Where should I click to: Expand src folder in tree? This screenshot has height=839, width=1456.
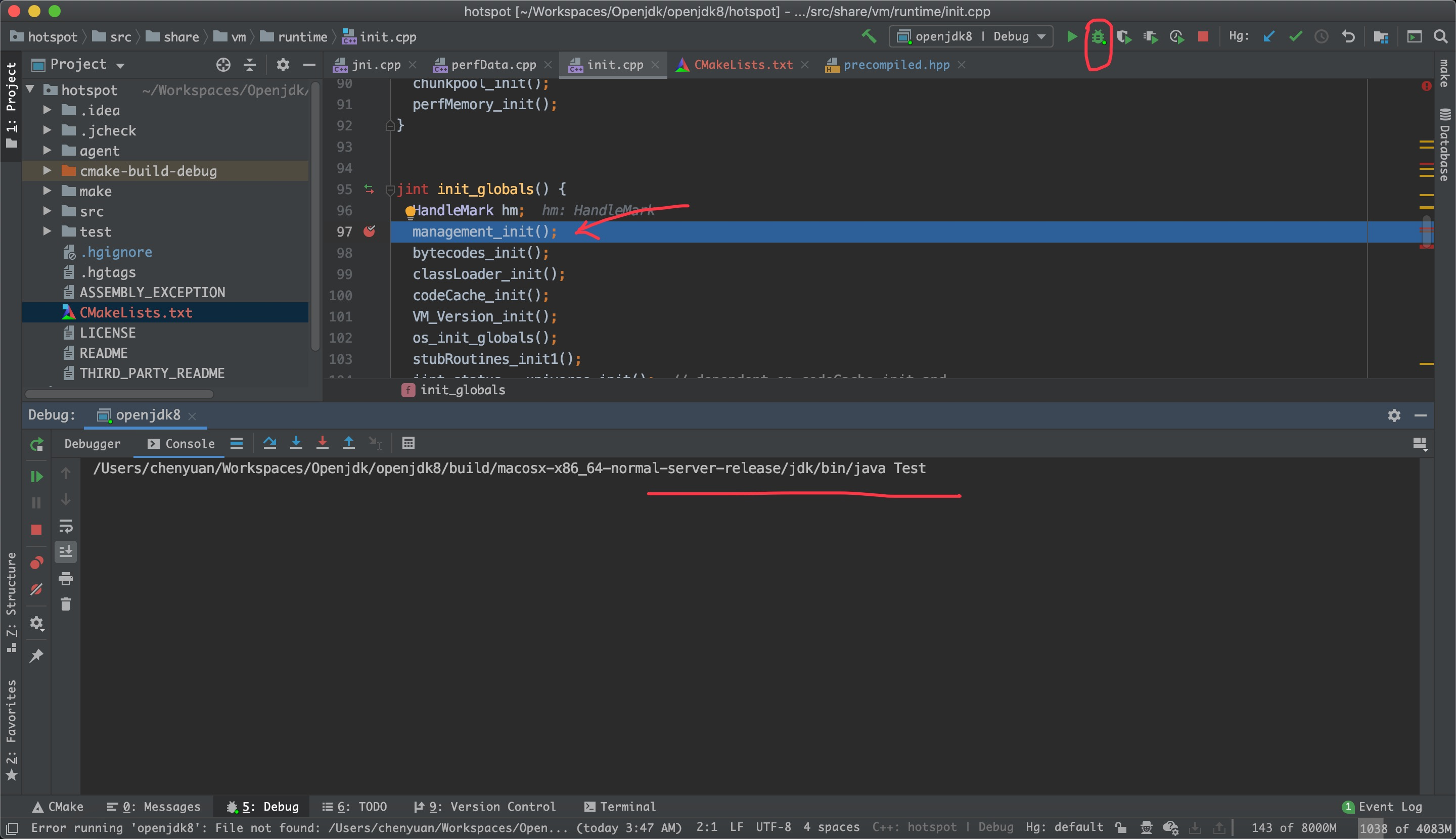[48, 211]
